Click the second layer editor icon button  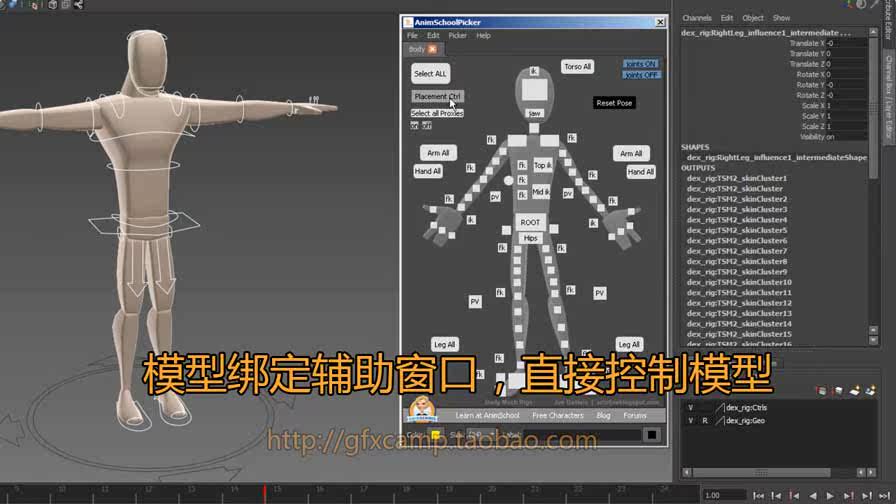tap(838, 391)
